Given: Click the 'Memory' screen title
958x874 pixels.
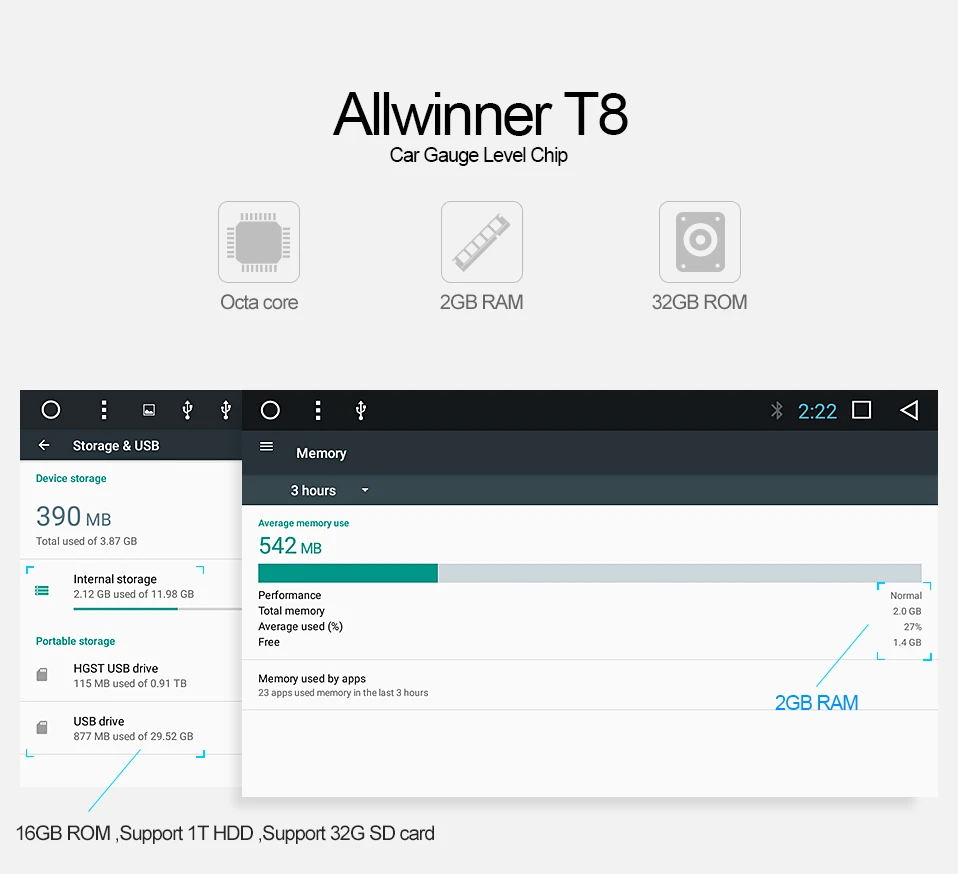Looking at the screenshot, I should click(321, 453).
